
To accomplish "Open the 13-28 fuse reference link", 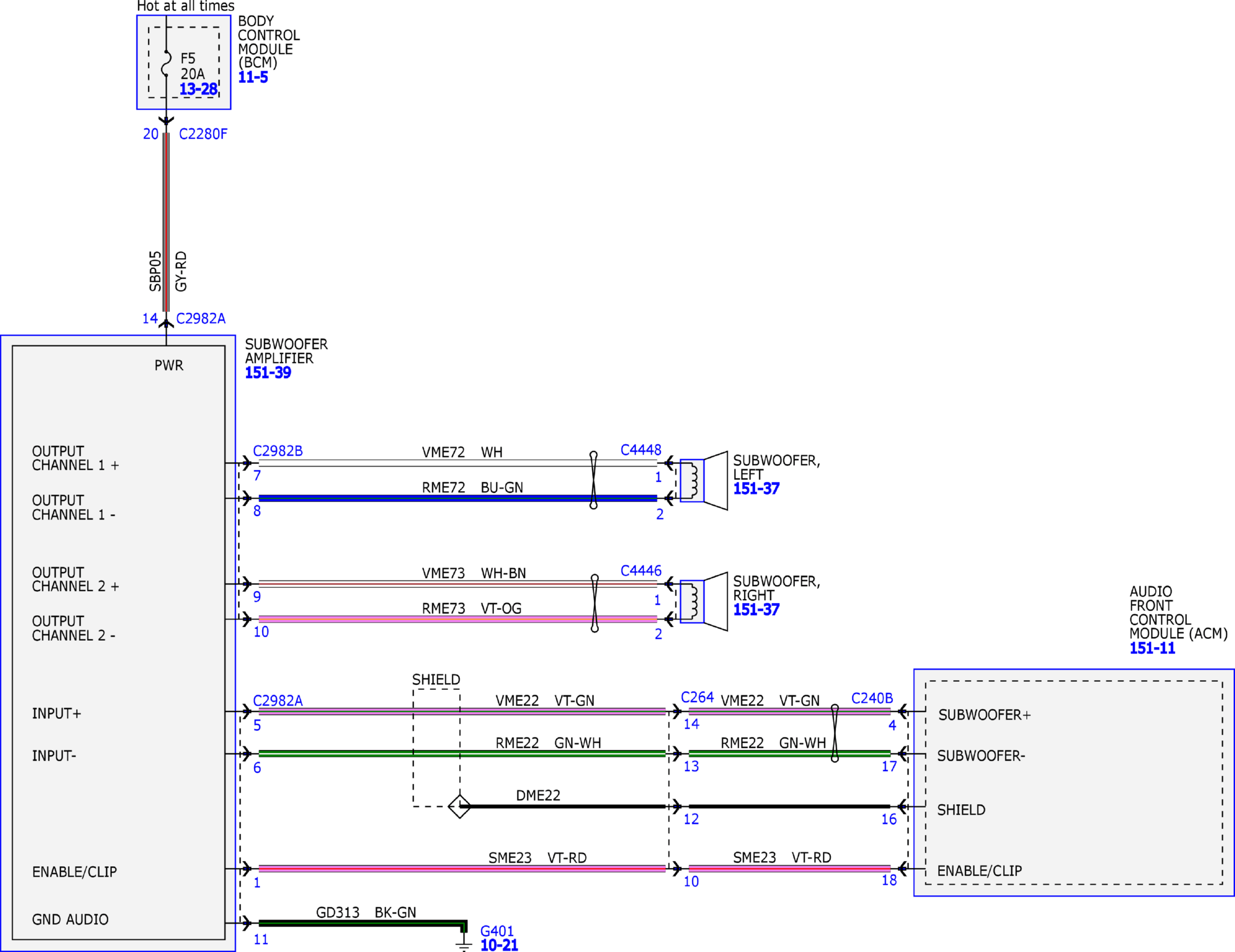I will 198,89.
